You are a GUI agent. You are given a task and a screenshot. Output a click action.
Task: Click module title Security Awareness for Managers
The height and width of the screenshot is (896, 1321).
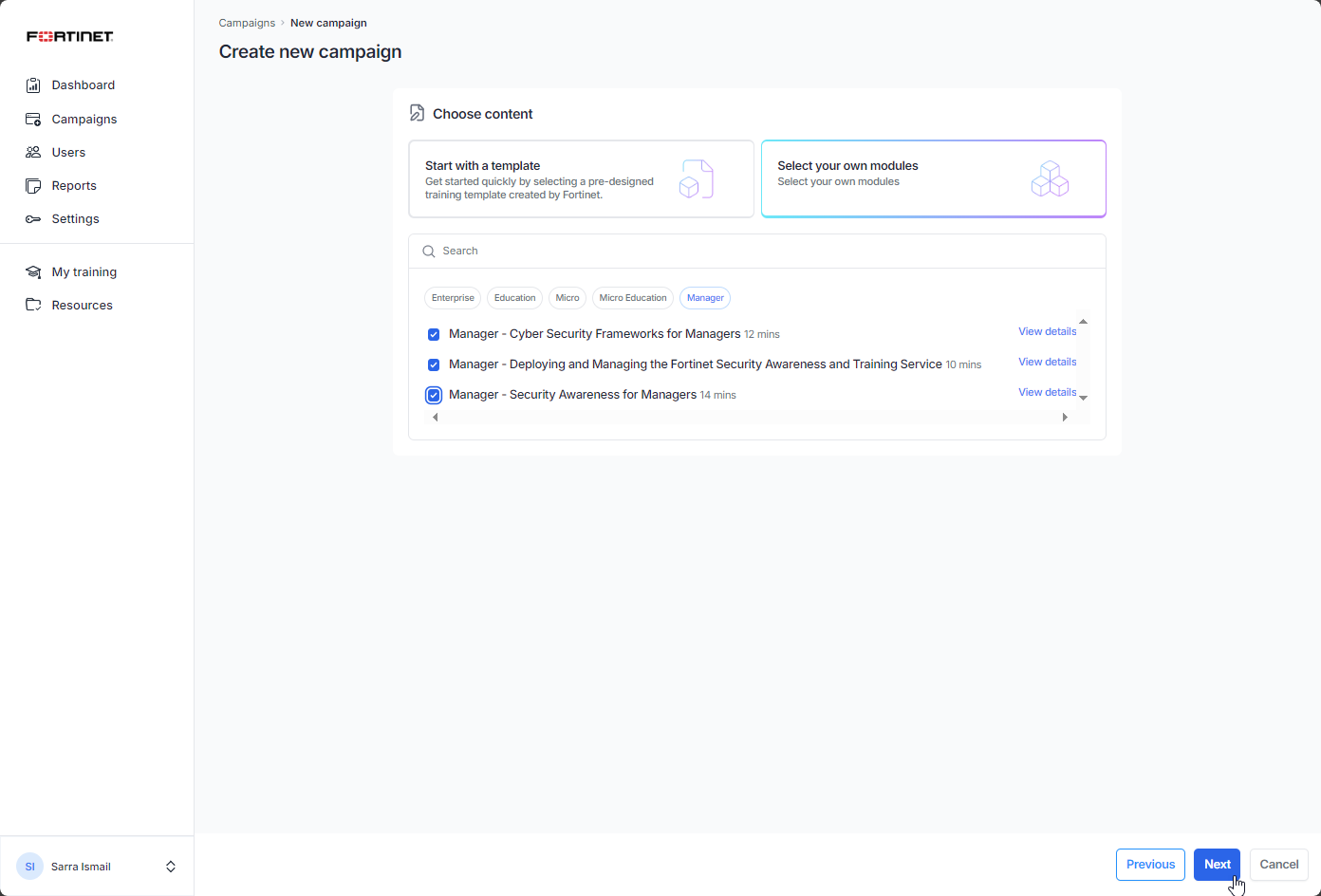tap(572, 395)
